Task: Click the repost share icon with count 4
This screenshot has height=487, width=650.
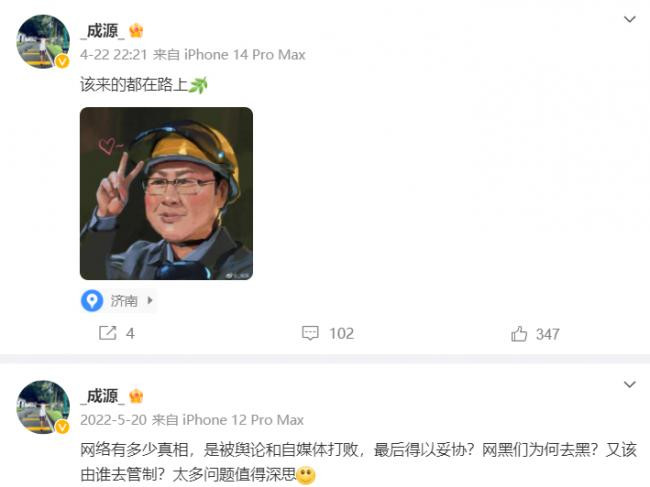Action: [x=107, y=333]
